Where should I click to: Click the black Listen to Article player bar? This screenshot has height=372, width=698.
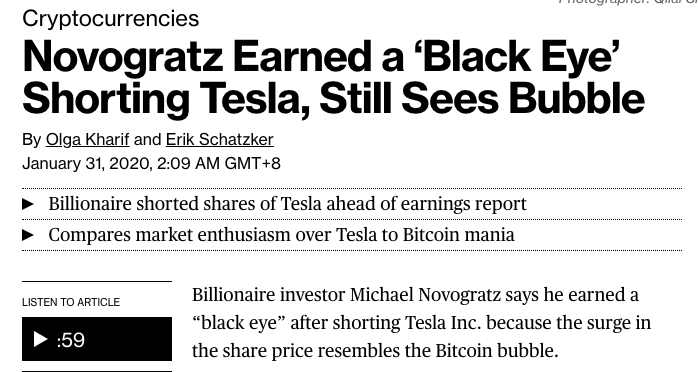tap(97, 339)
